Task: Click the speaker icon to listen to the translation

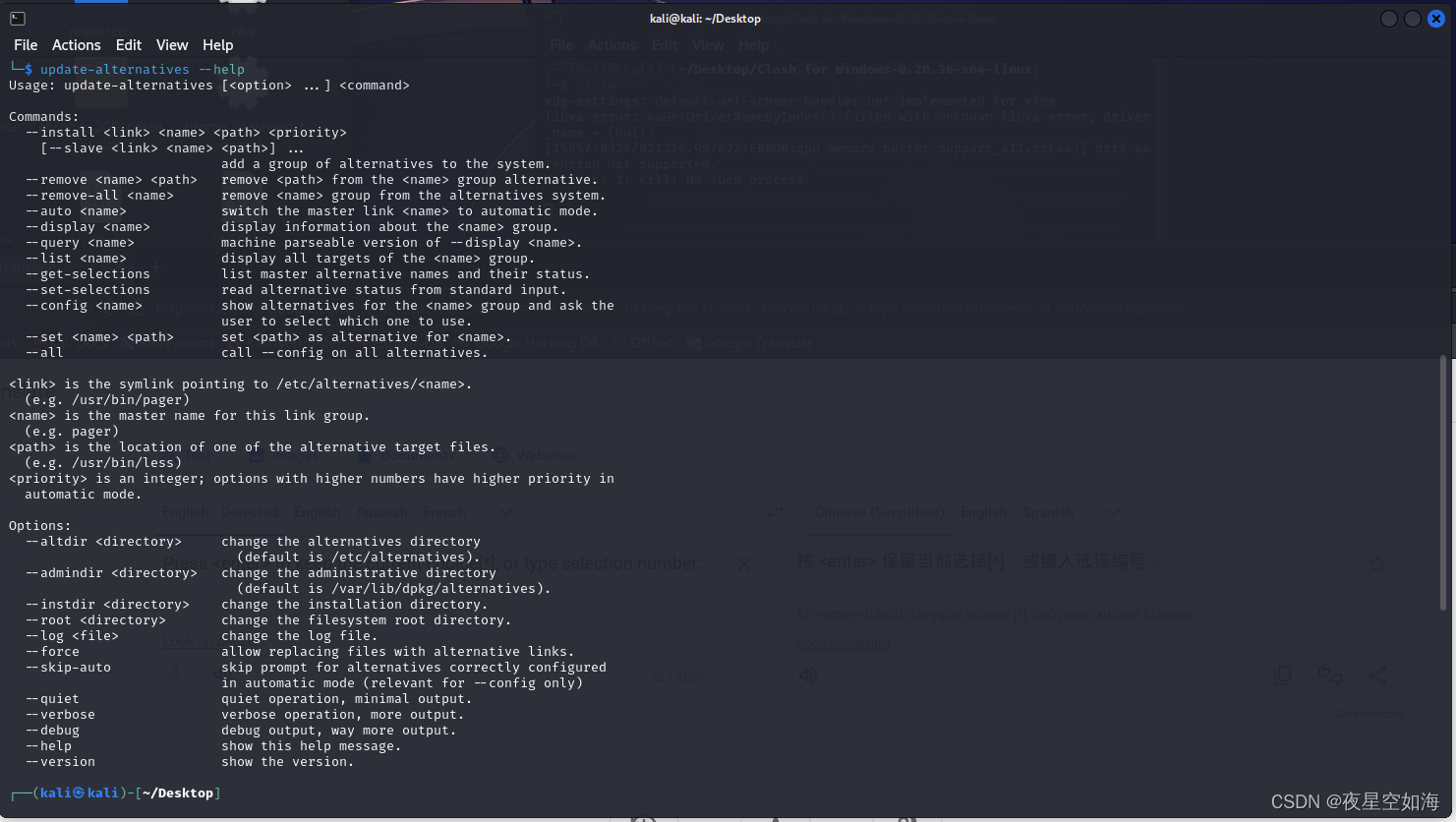Action: (x=808, y=675)
